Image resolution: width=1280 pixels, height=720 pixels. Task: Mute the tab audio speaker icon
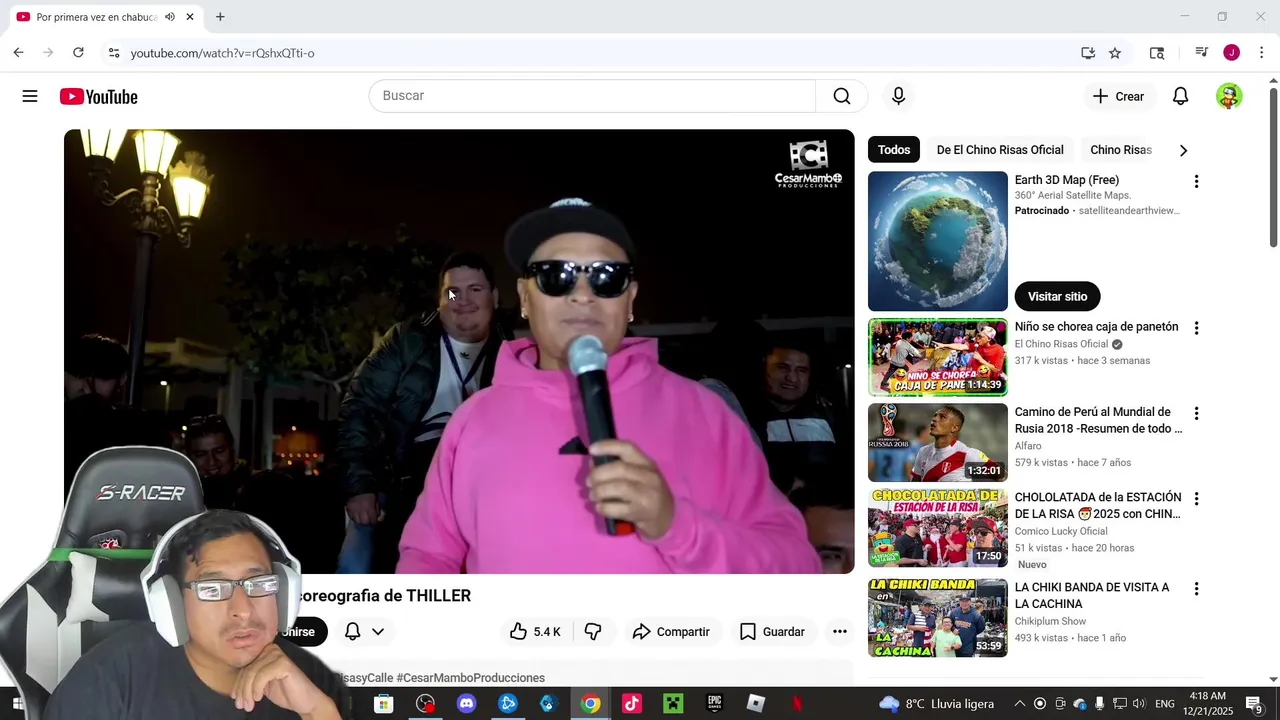click(x=169, y=17)
